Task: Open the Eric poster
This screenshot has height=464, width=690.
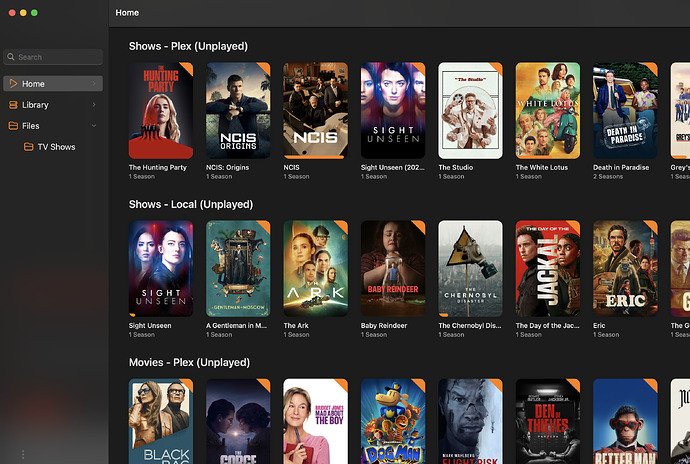Action: click(625, 269)
